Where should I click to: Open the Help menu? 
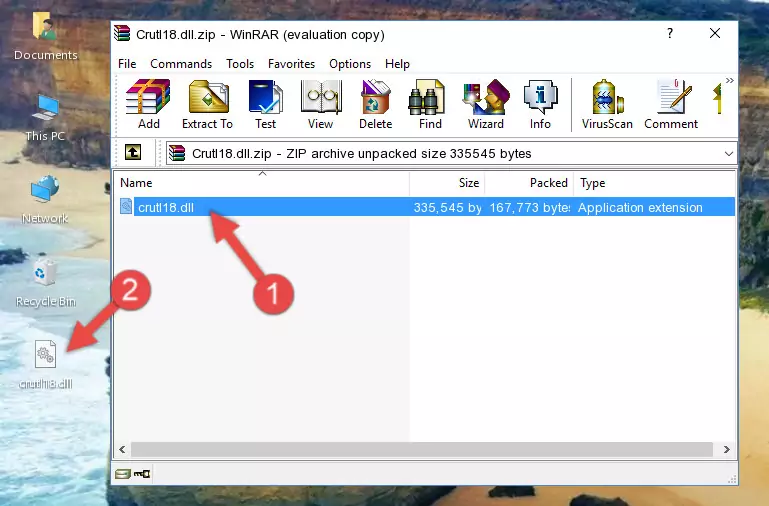pyautogui.click(x=397, y=64)
